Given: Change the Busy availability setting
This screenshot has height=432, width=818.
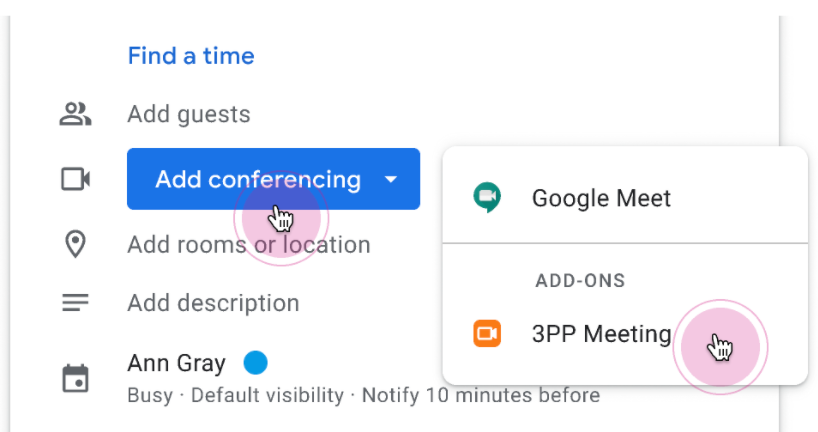Looking at the screenshot, I should (x=150, y=395).
